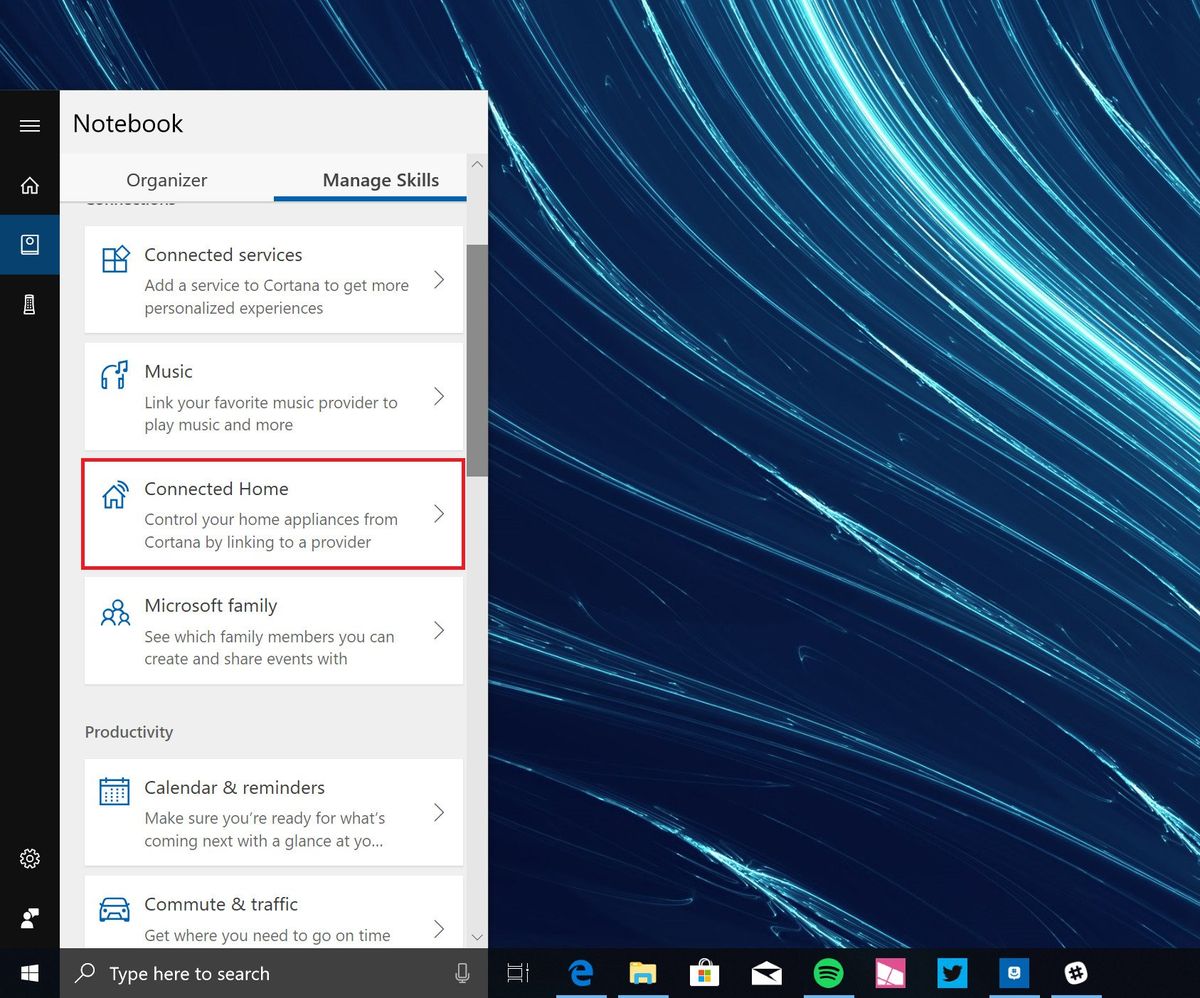Open Cortana Home from the sidebar
The width and height of the screenshot is (1200, 998).
coord(29,185)
